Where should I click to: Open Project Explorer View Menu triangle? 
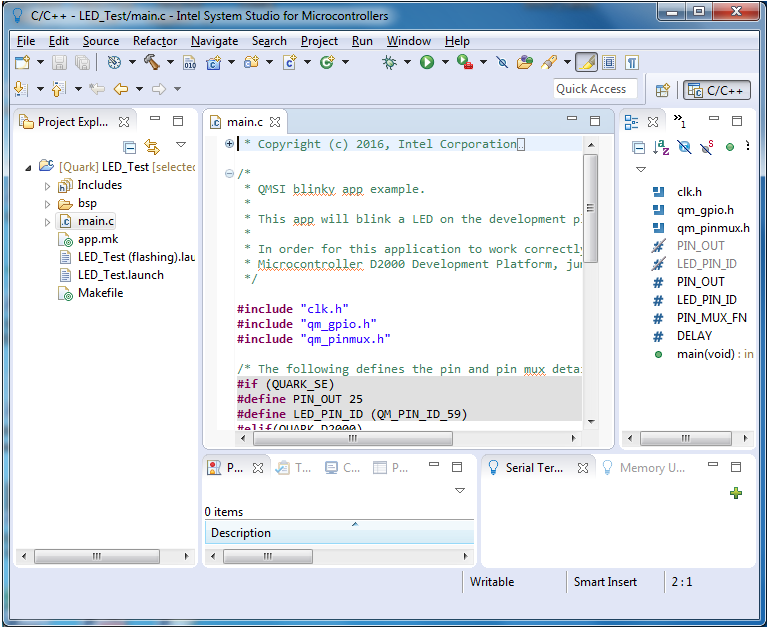coord(181,144)
